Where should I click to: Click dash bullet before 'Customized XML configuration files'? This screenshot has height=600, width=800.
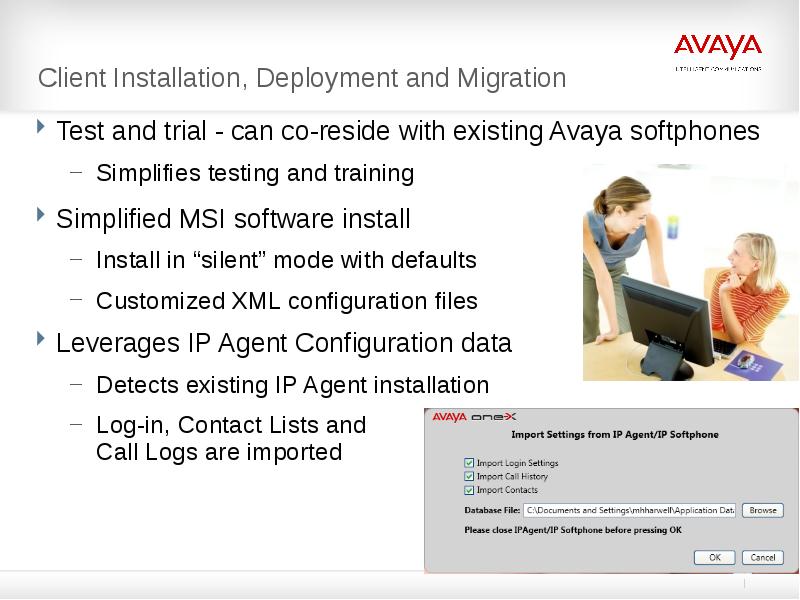[x=77, y=299]
